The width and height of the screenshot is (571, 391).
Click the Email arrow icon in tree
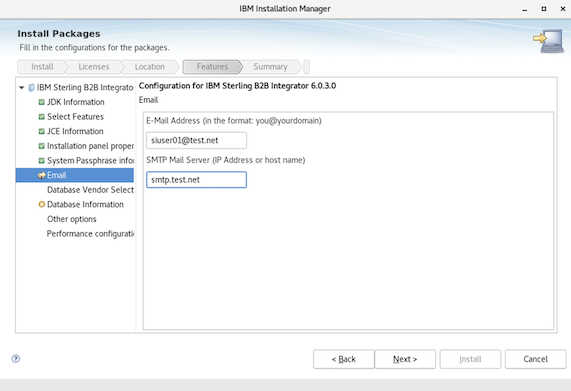click(x=42, y=175)
